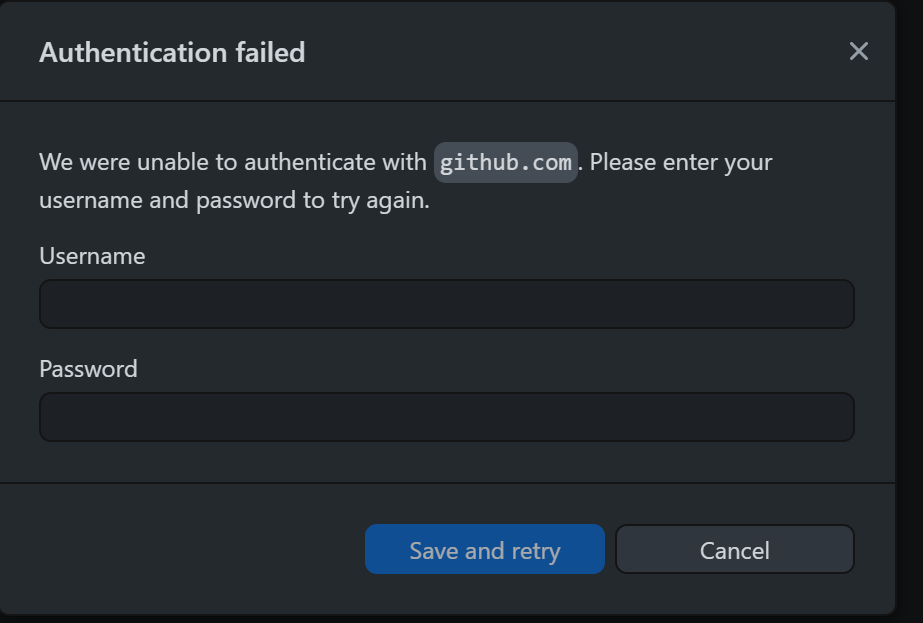Click the github.com code badge
Image resolution: width=923 pixels, height=623 pixels.
click(x=506, y=162)
